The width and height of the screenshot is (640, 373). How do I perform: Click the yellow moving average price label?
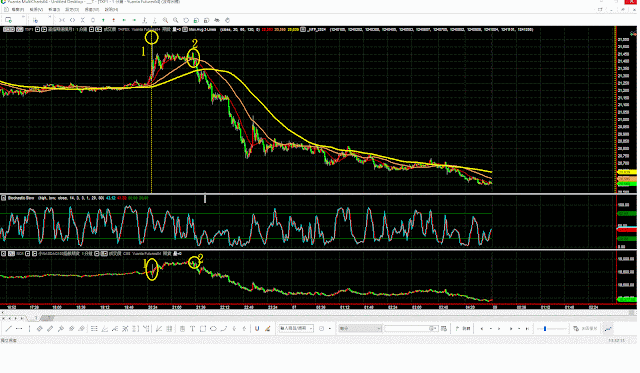tap(627, 172)
